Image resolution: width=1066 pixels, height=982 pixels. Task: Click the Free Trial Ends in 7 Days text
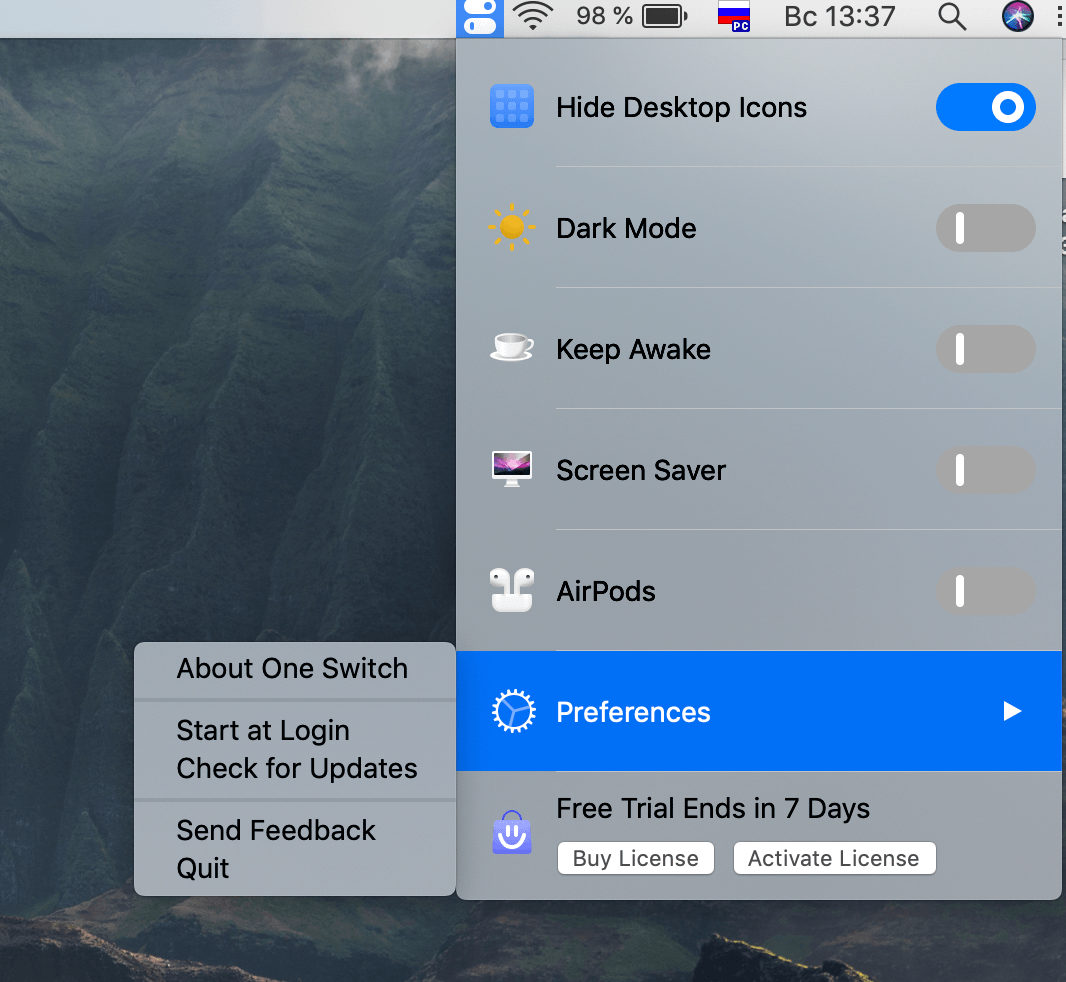tap(712, 809)
